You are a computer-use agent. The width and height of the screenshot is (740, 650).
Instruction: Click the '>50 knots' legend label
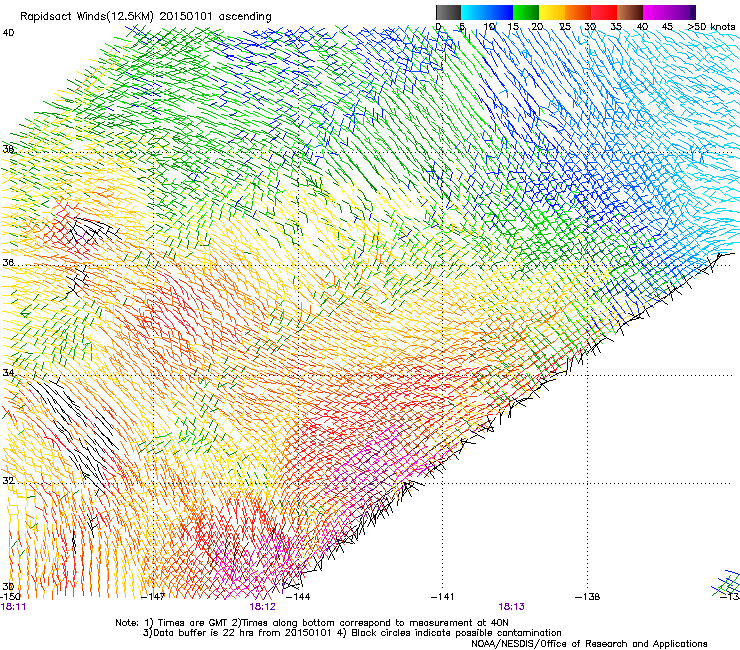[x=711, y=26]
